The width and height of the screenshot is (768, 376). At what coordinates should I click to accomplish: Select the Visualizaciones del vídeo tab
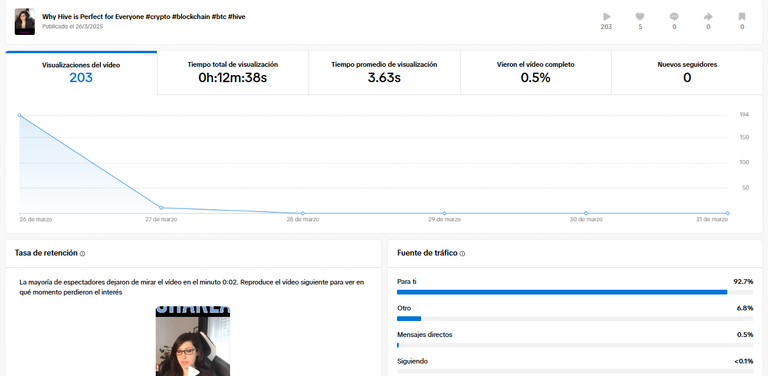click(x=81, y=73)
